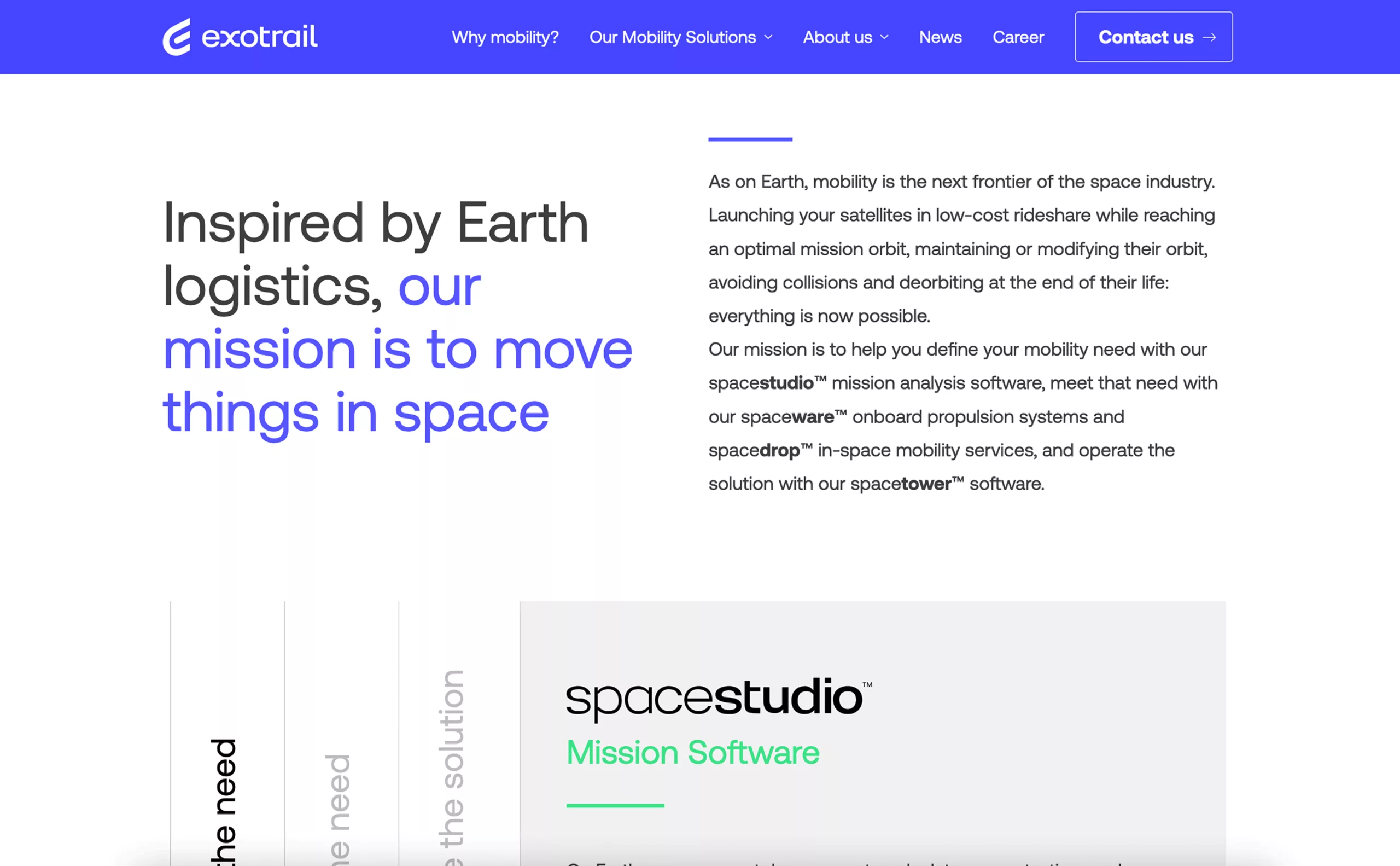The image size is (1400, 866).
Task: Select the vertical 'the solution' tab
Action: tap(452, 768)
